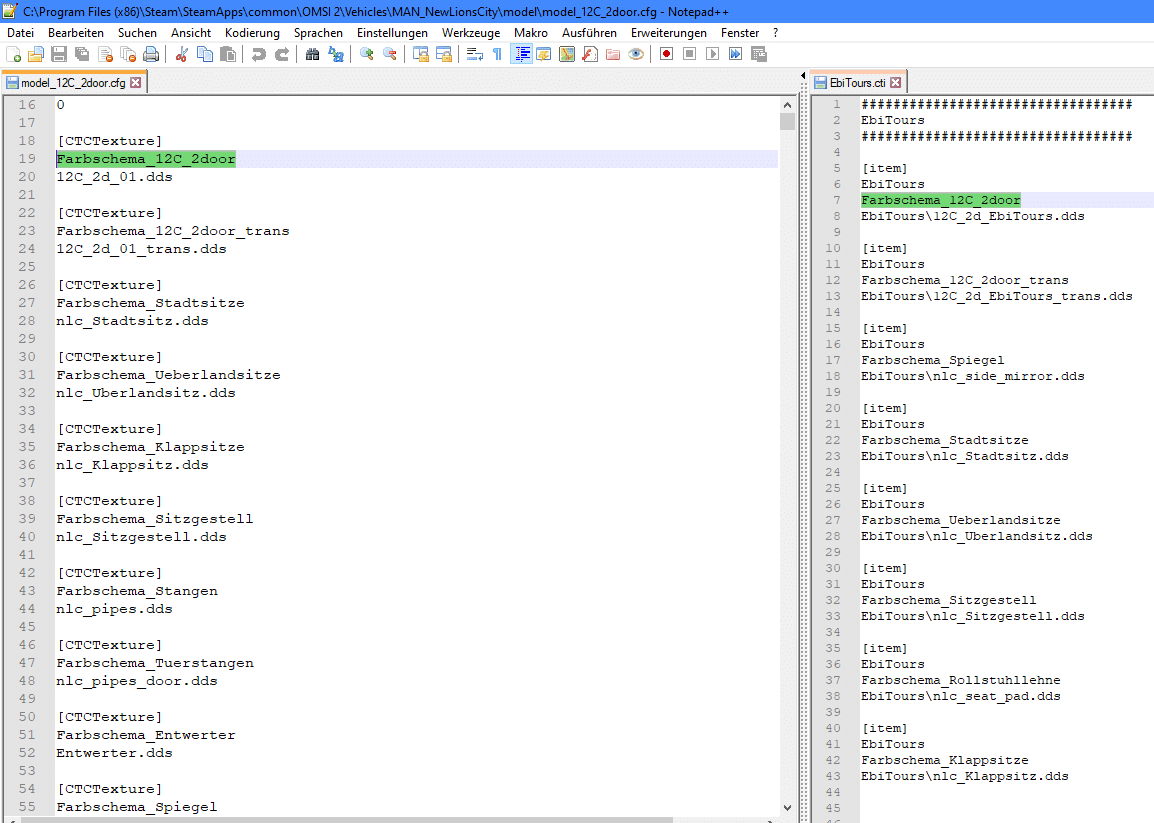Open the Kodierung menu
This screenshot has height=823, width=1154.
pos(252,33)
